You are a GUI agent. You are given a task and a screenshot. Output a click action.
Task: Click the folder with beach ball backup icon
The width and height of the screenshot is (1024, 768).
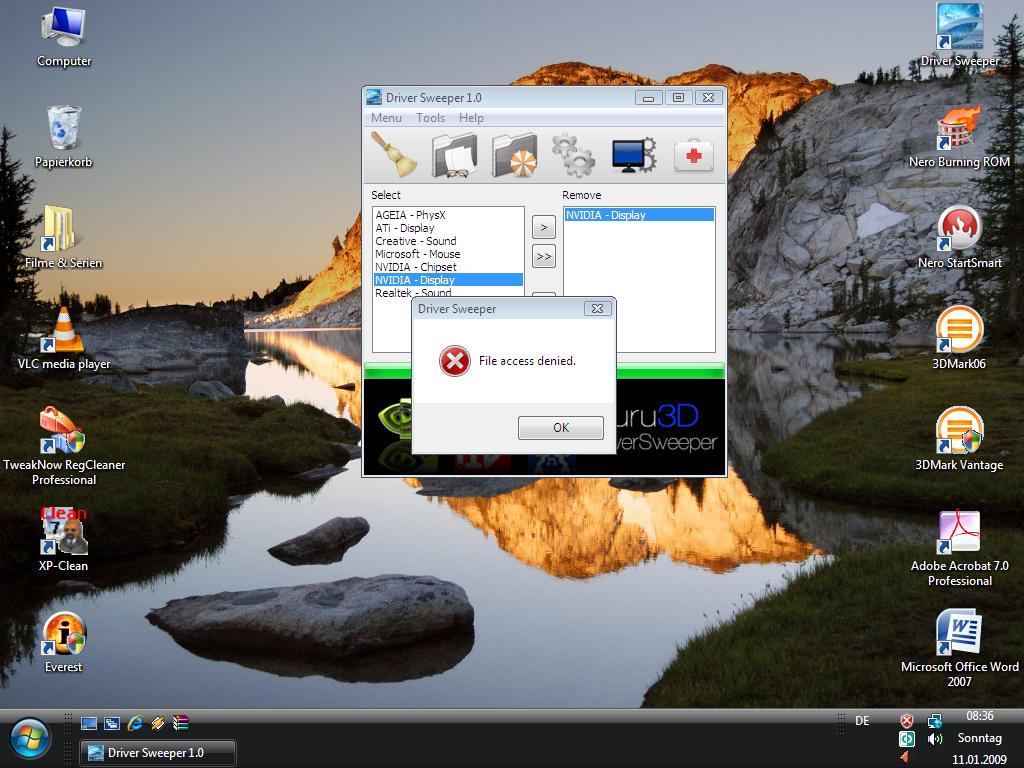(x=514, y=155)
